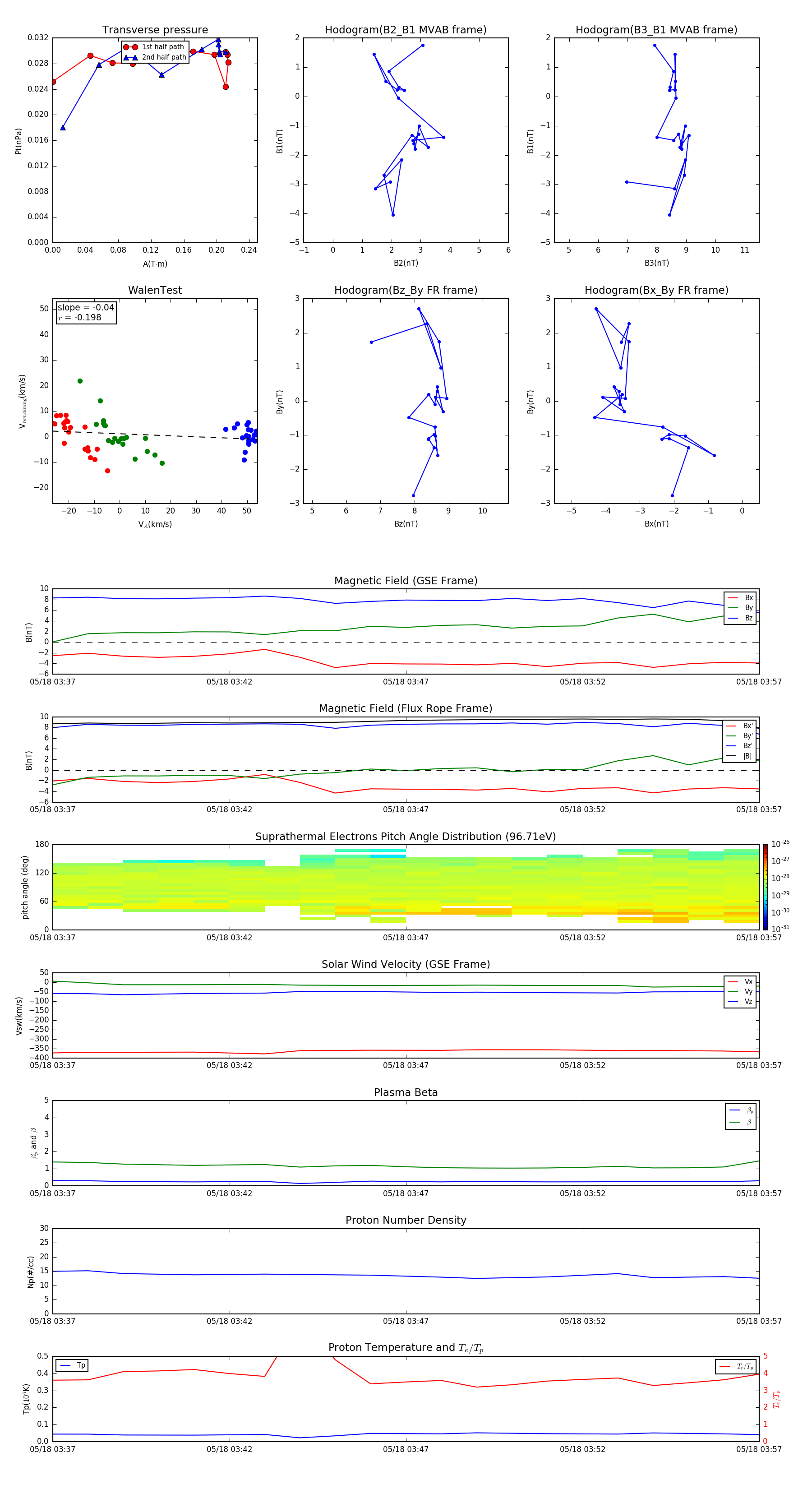Click "05/18 03:47" tick under the Plasma Beta plot

point(406,1193)
